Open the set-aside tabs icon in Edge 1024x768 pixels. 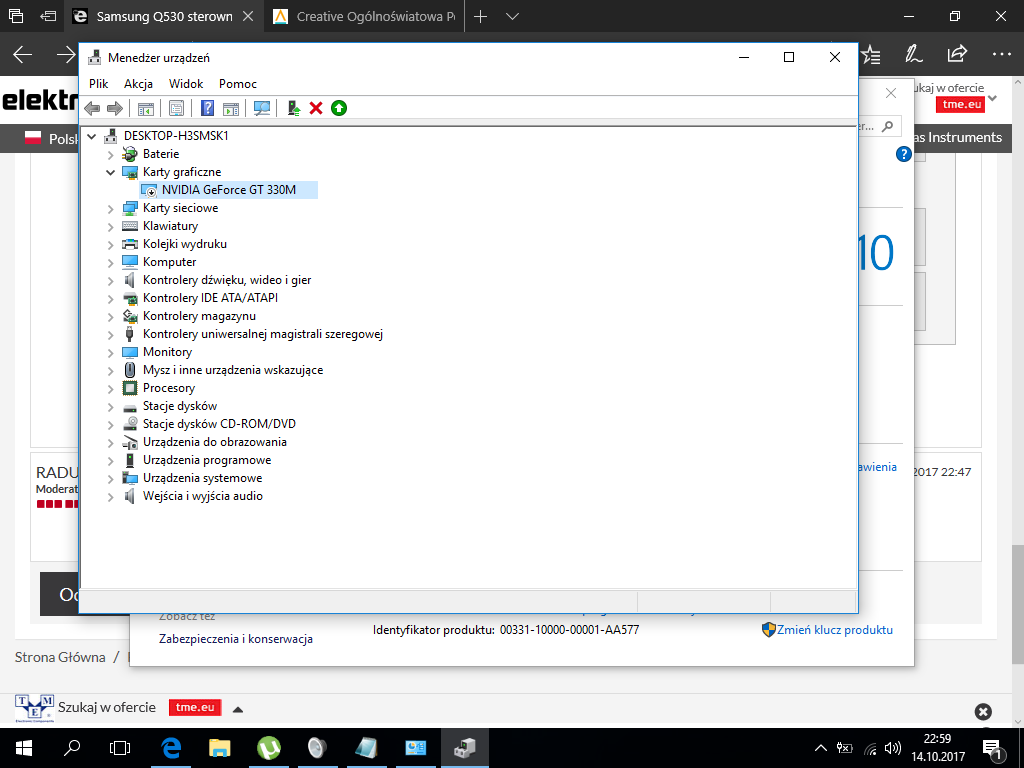click(x=16, y=16)
